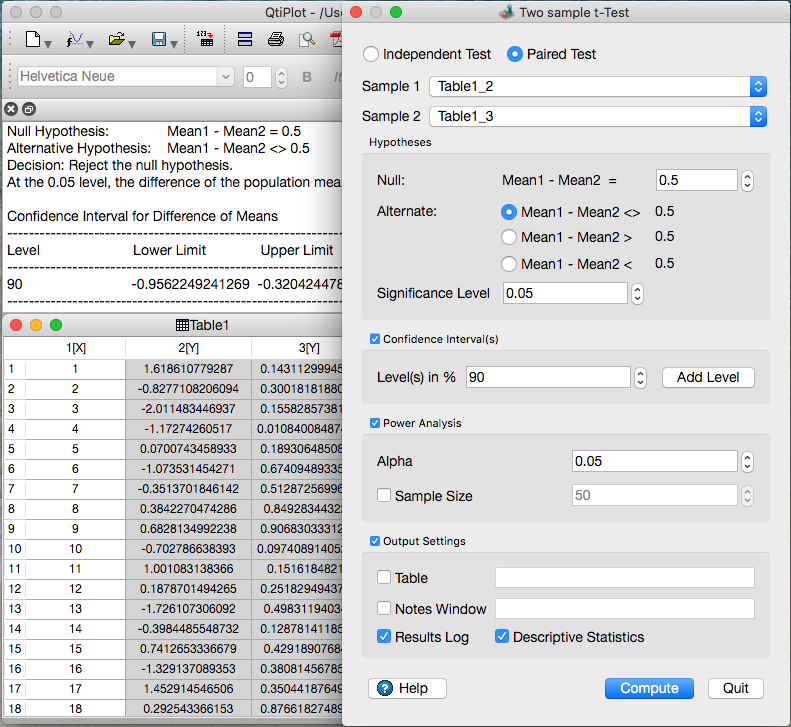Click the 2[Y] column header in Table1
Viewport: 791px width, 727px height.
point(188,348)
